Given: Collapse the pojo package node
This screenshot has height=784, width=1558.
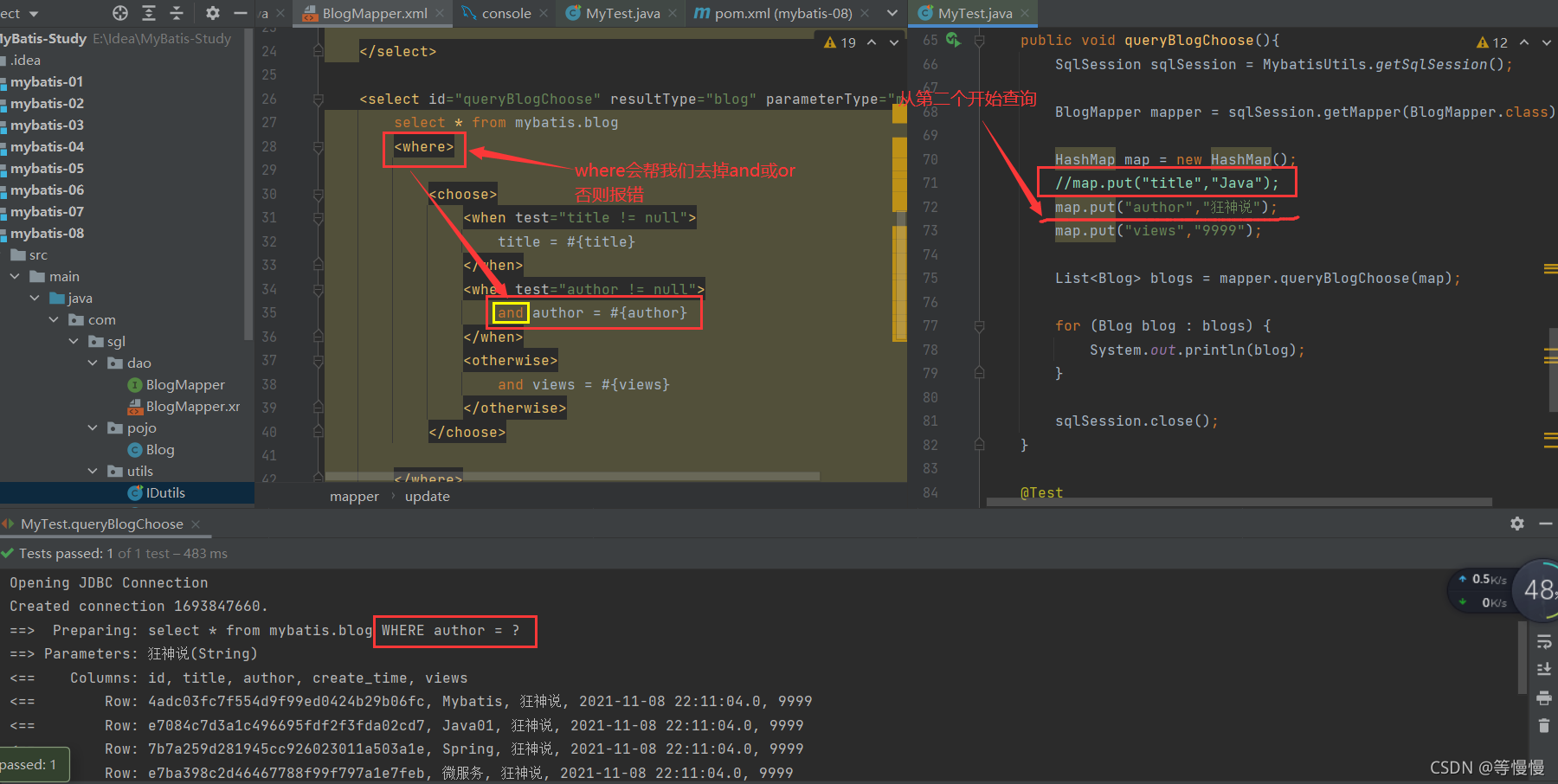Looking at the screenshot, I should pyautogui.click(x=93, y=427).
